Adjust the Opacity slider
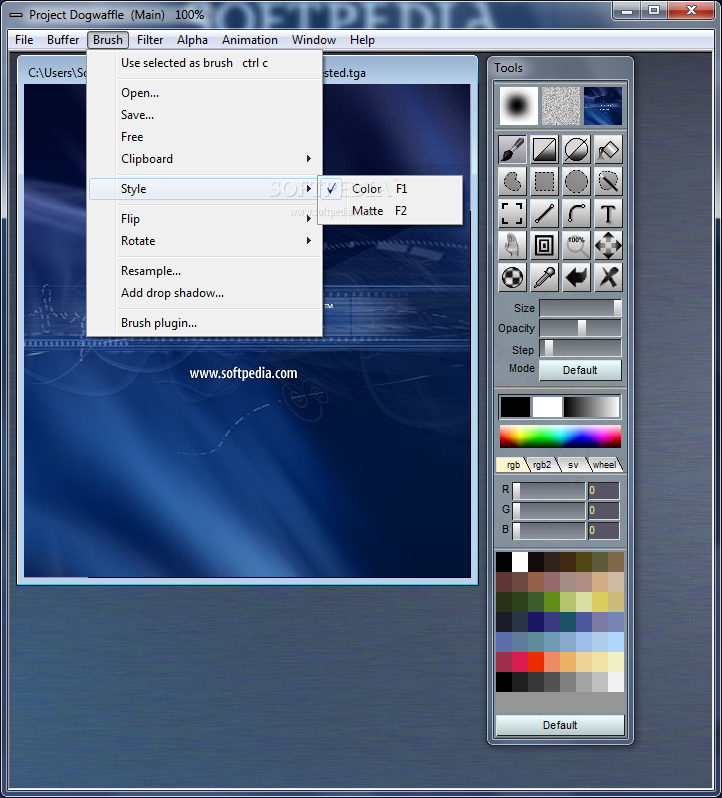This screenshot has width=722, height=798. [x=580, y=328]
